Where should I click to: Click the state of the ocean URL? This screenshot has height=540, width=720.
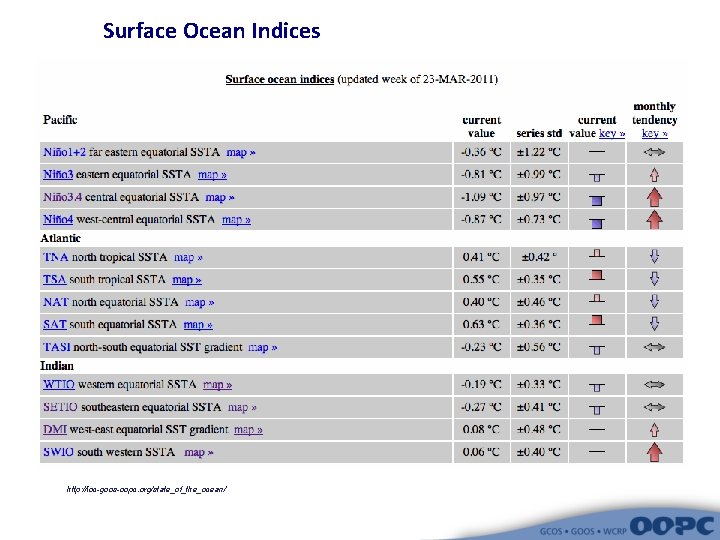pos(146,489)
